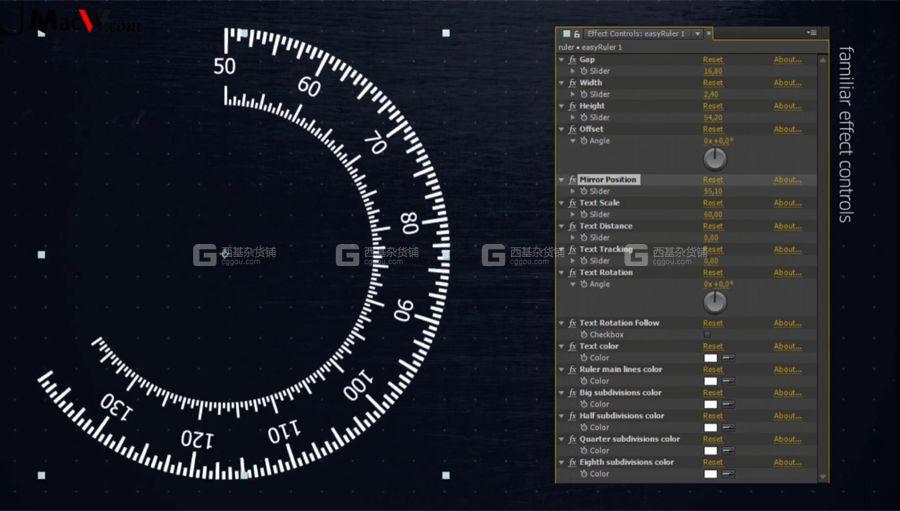The height and width of the screenshot is (511, 900).
Task: Toggle the Gap Slider stopwatch icon
Action: [584, 71]
